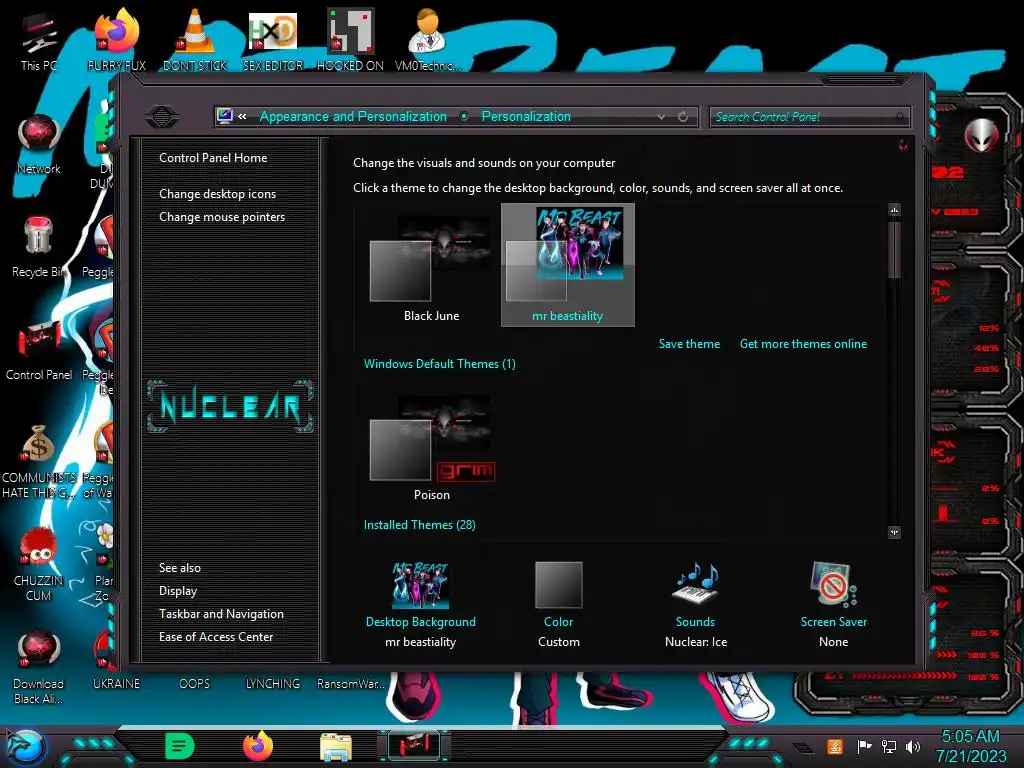Click the Screen Saver icon
The width and height of the screenshot is (1024, 768).
point(833,584)
